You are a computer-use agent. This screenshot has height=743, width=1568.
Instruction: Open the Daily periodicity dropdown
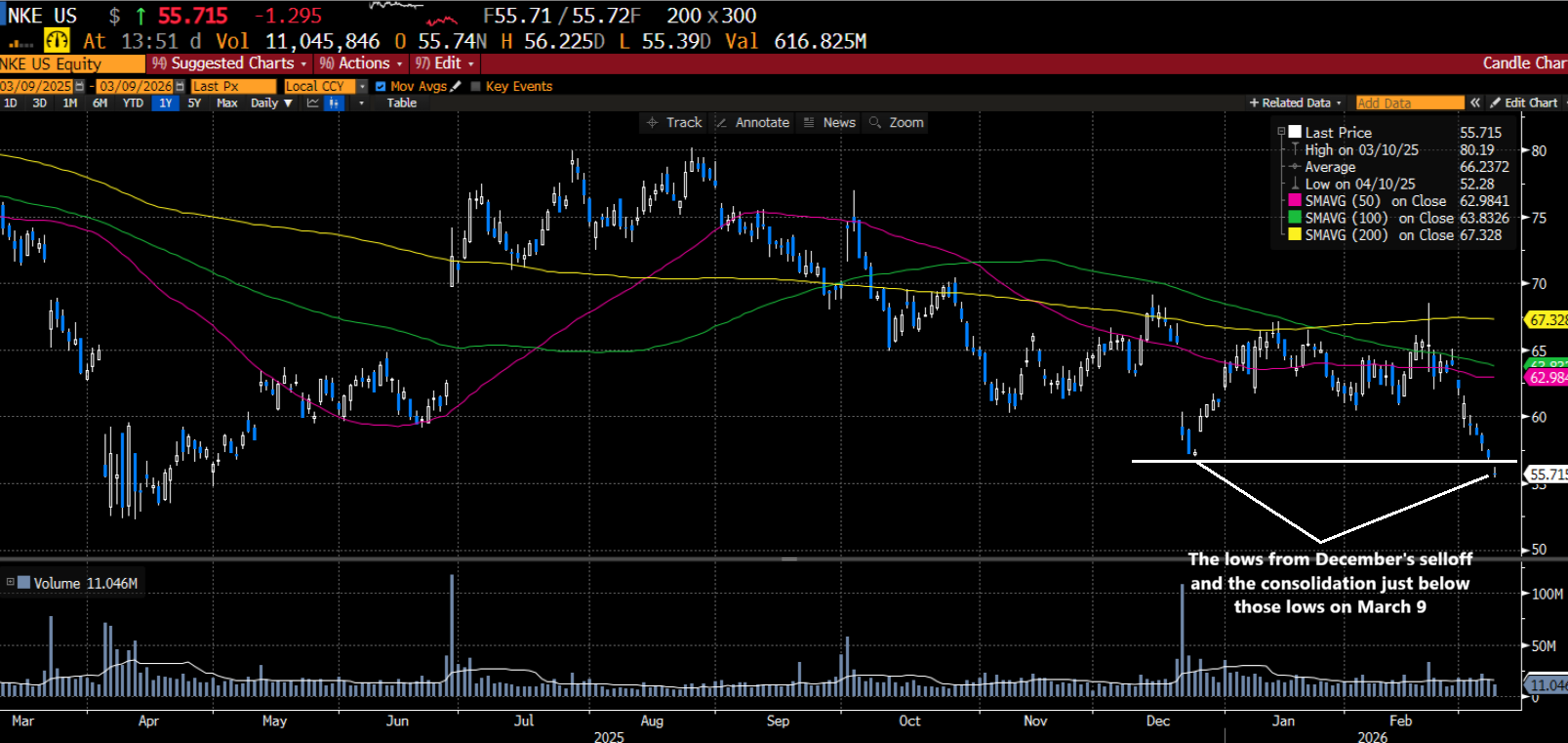(271, 103)
